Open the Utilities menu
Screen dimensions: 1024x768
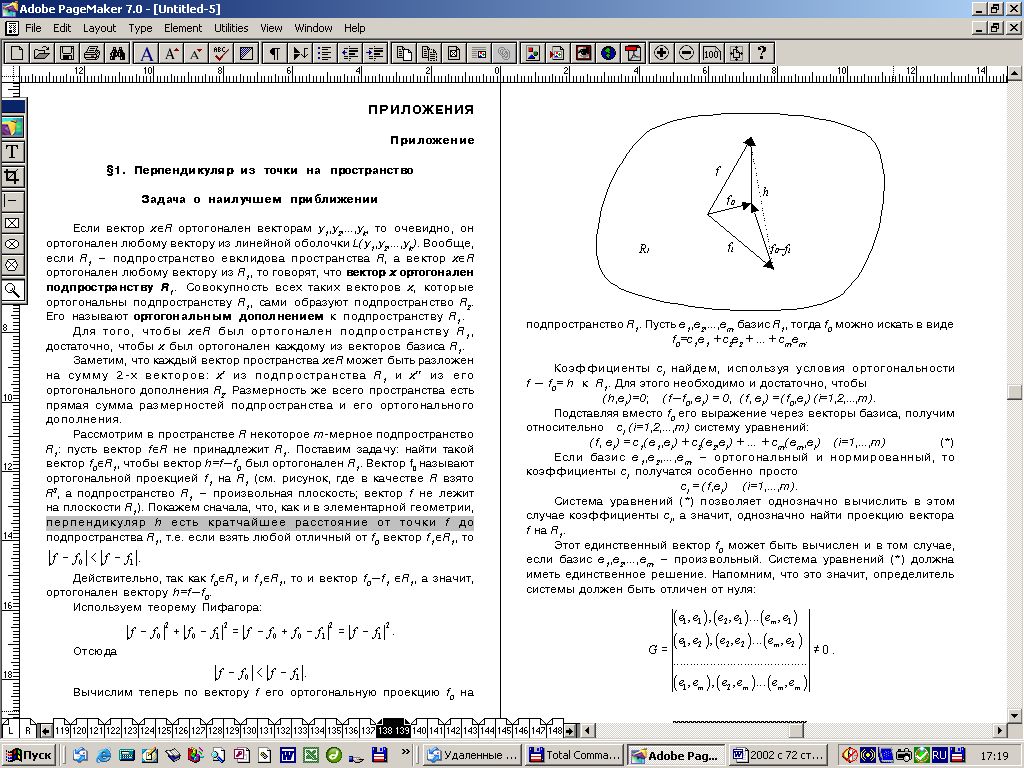pos(231,28)
